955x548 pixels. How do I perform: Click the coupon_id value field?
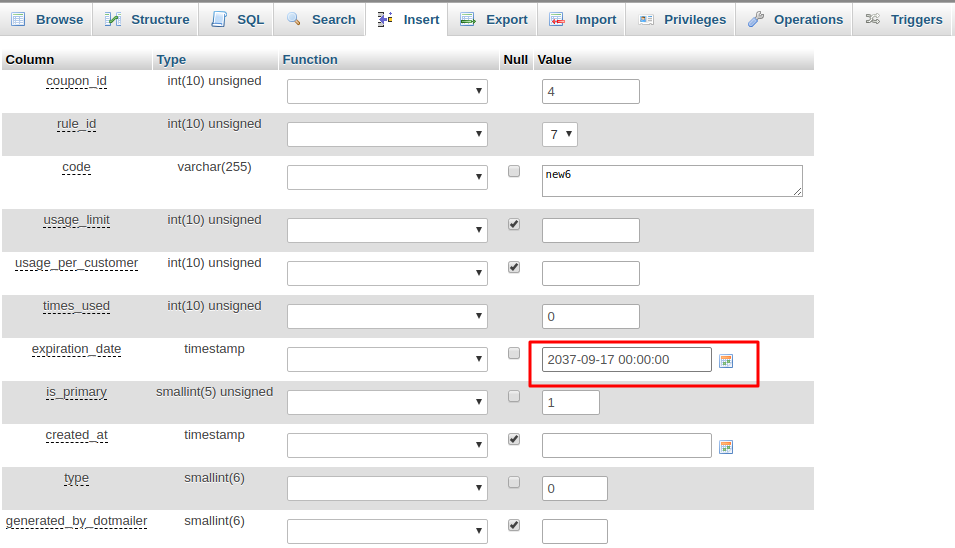click(591, 91)
